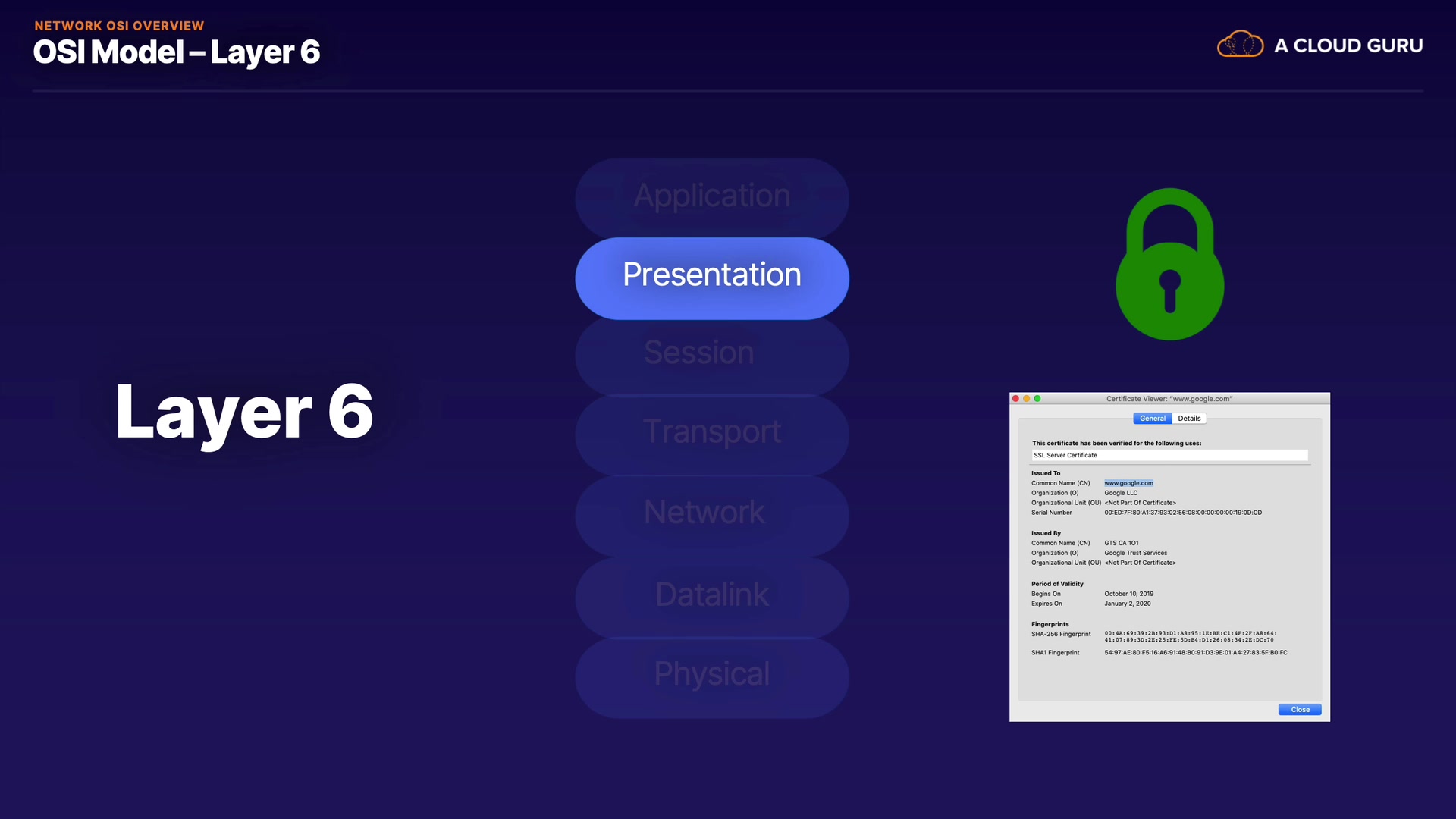Click the yellow minimize window dot
This screenshot has width=1456, height=819.
[x=1026, y=399]
